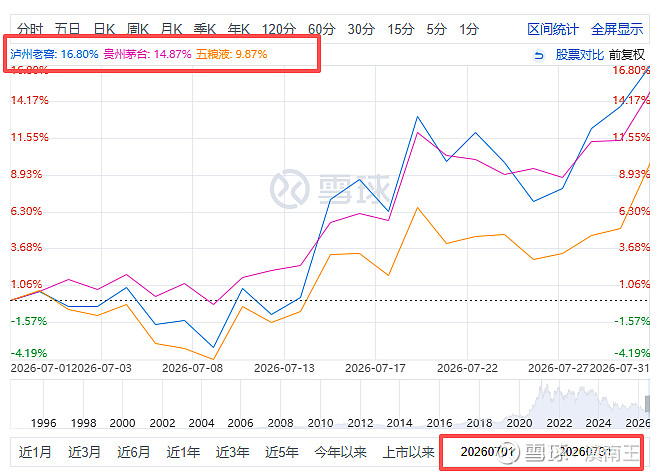Viewport: 660px width, 473px height.
Task: Select 上市以来 since-listing range
Action: [x=408, y=452]
